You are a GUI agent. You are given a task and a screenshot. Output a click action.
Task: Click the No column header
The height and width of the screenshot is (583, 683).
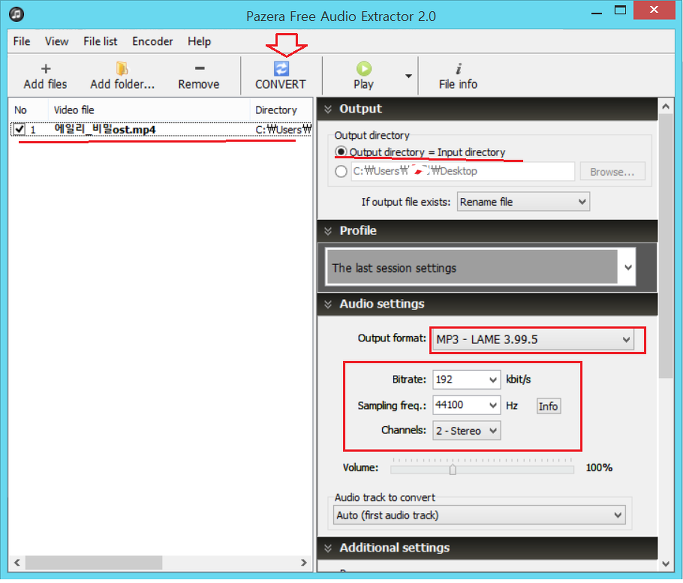[x=29, y=110]
